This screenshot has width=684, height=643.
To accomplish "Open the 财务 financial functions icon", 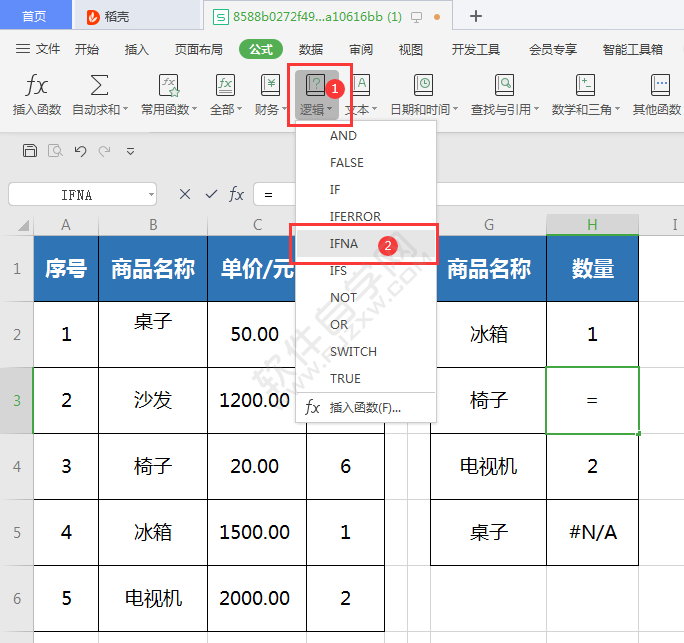I will click(x=270, y=85).
